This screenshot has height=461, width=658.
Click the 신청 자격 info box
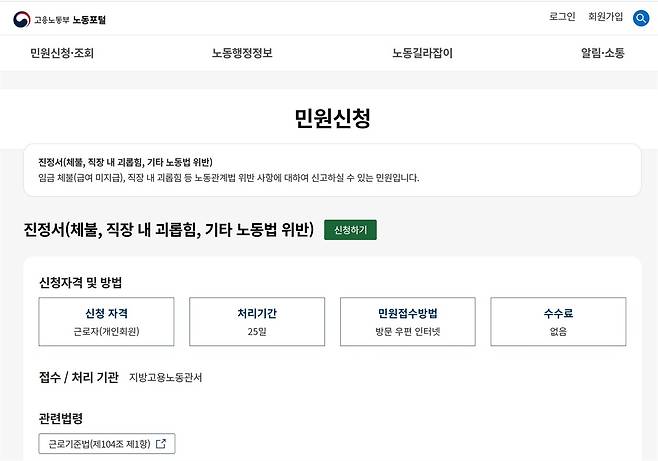point(106,321)
